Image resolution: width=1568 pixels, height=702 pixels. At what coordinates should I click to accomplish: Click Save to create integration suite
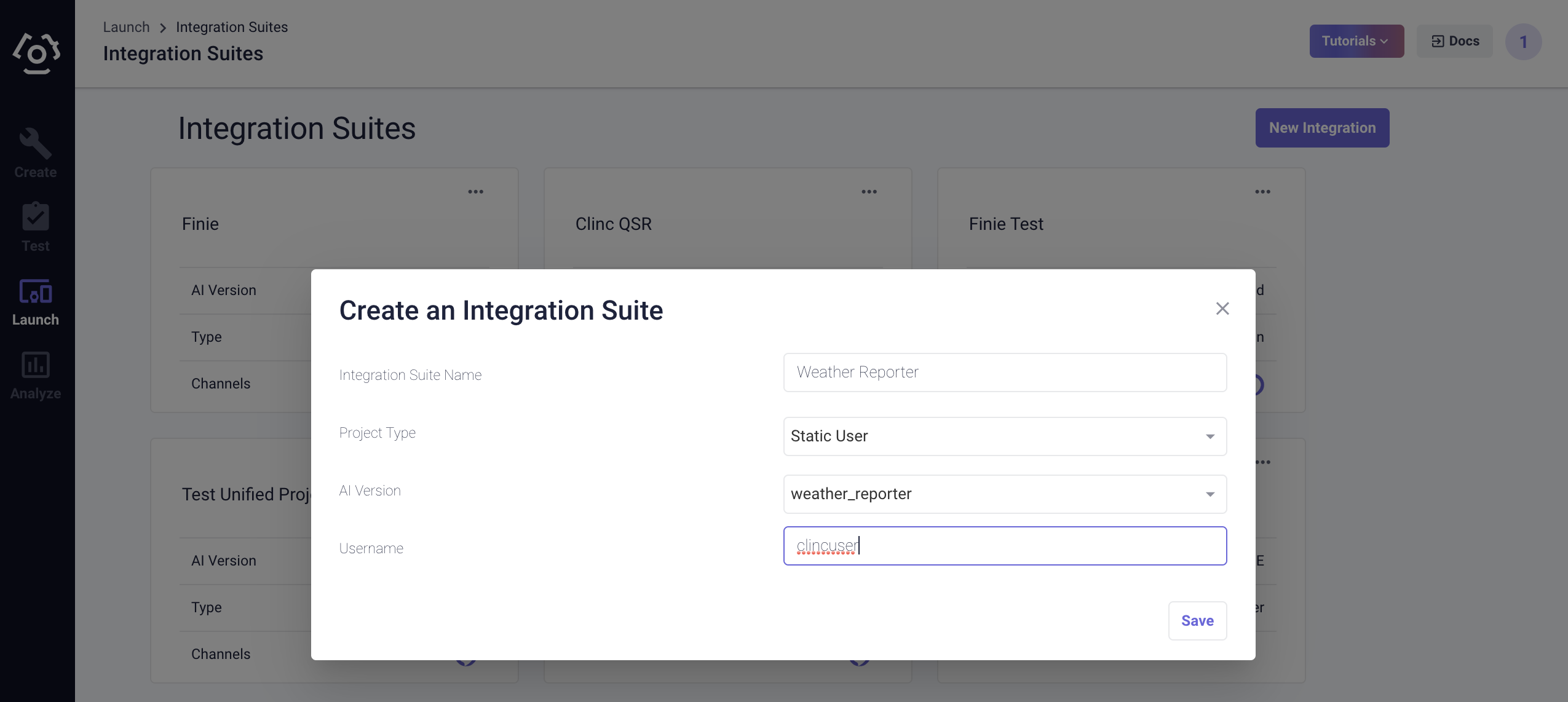[x=1197, y=620]
